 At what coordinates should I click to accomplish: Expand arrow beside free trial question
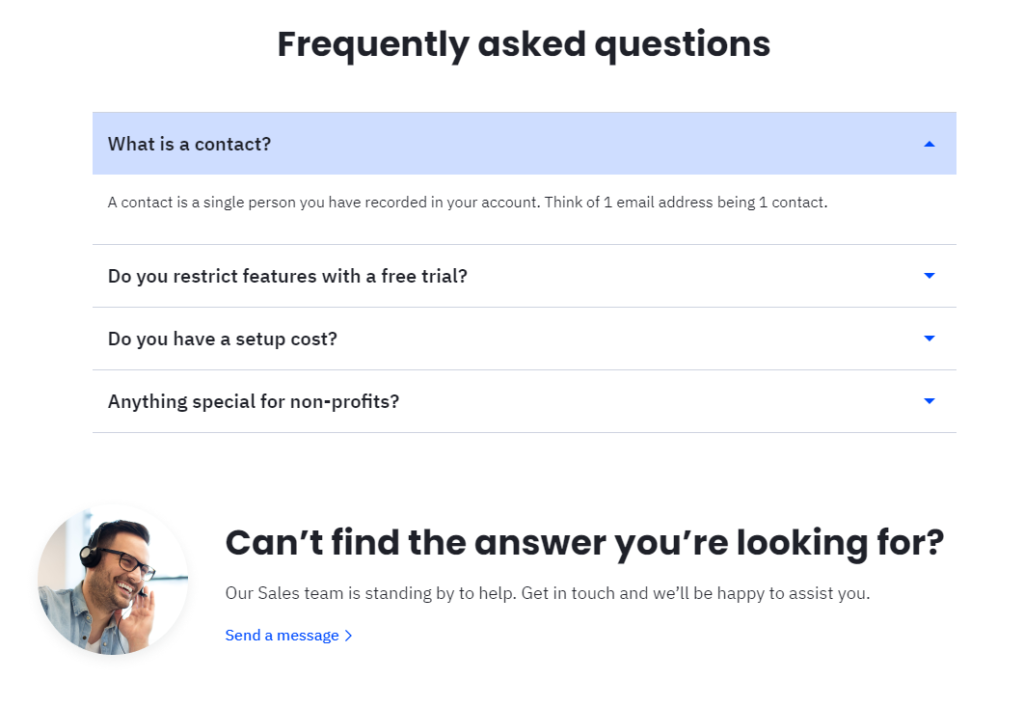[x=929, y=276]
